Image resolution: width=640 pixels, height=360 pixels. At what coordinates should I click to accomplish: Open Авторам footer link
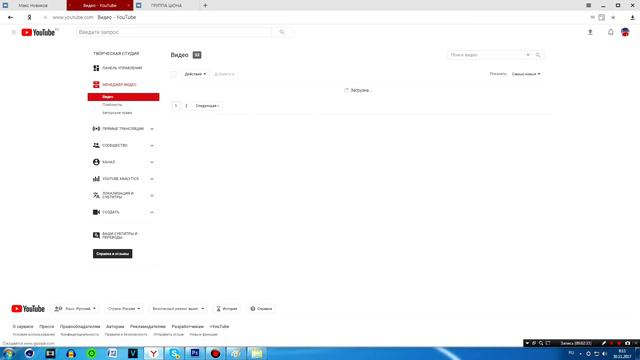[115, 327]
